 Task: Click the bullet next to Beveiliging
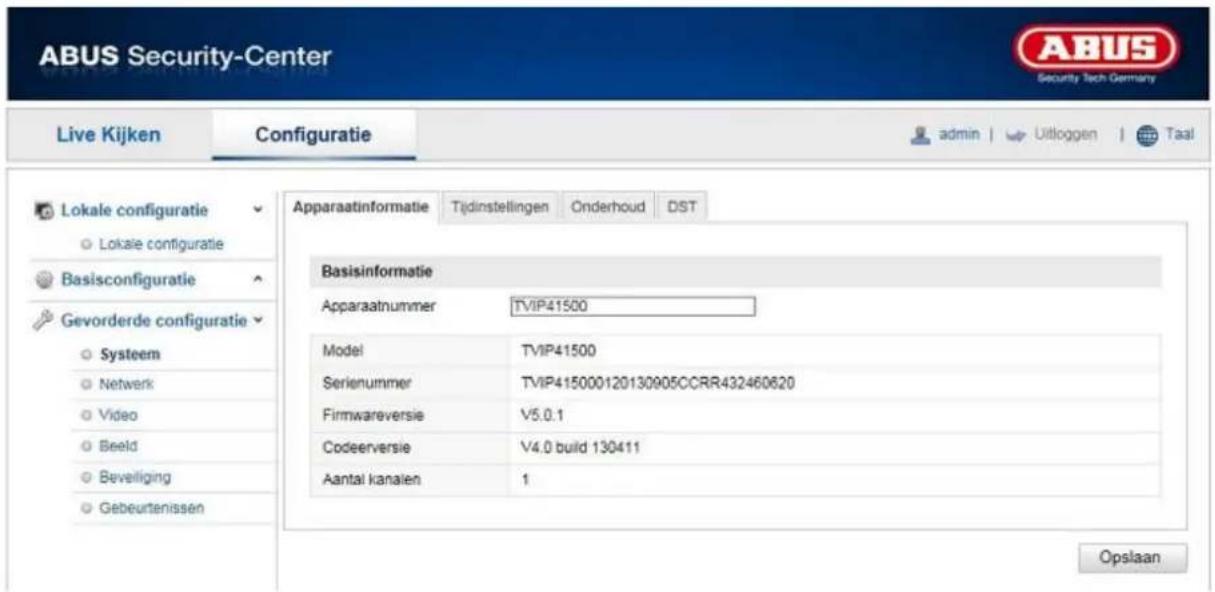pyautogui.click(x=87, y=477)
